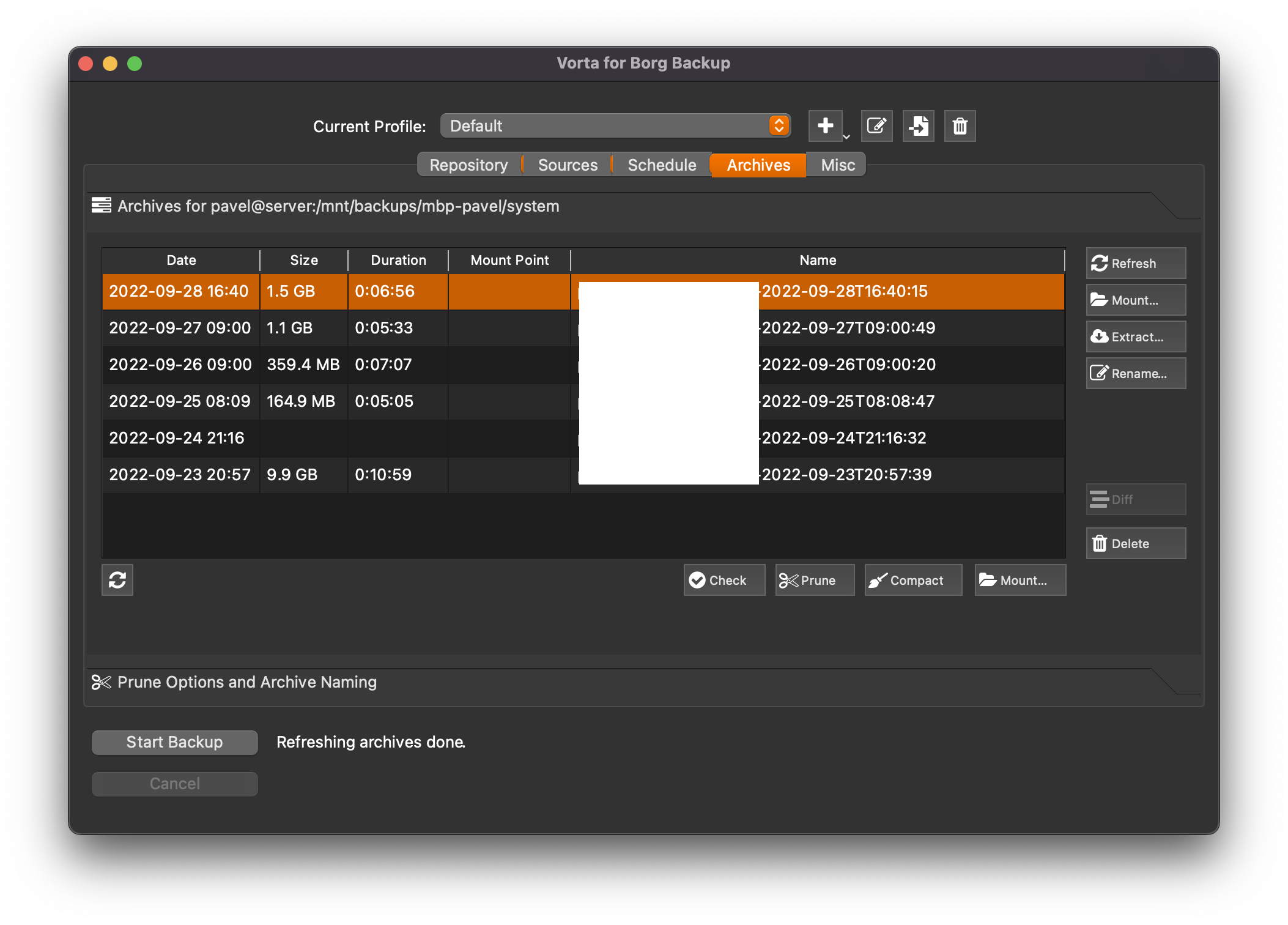Delete the selected archive
Viewport: 1288px width, 925px height.
1136,543
